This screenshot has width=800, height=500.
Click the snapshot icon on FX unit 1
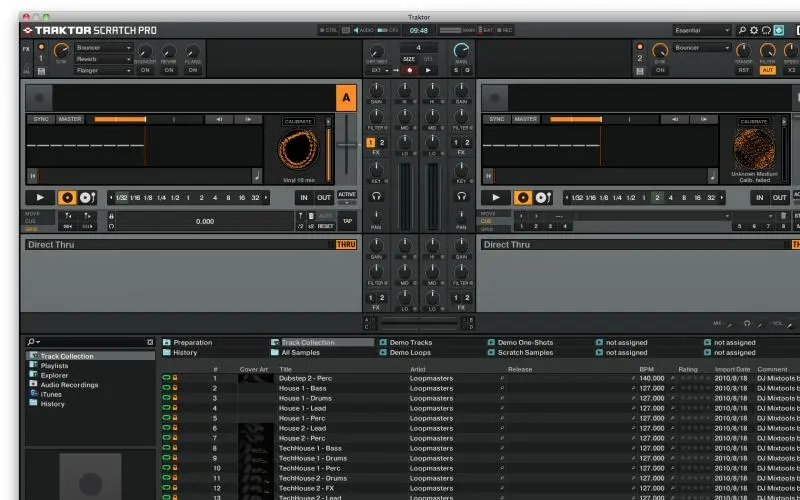pyautogui.click(x=40, y=71)
